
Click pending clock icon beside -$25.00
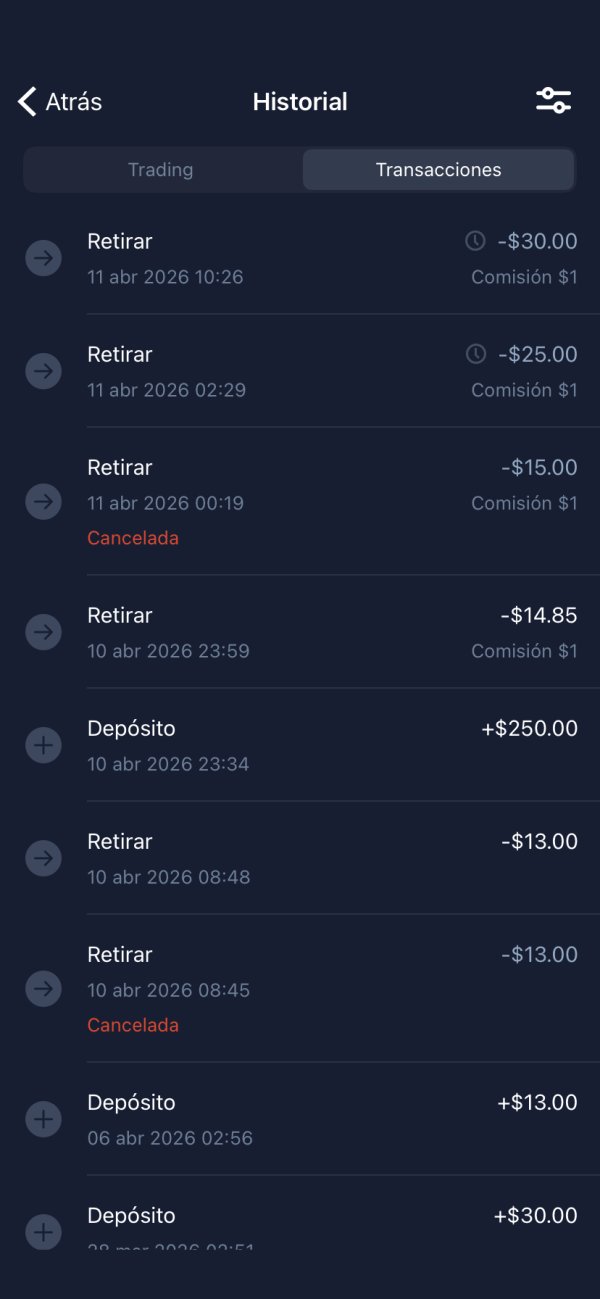coord(476,354)
